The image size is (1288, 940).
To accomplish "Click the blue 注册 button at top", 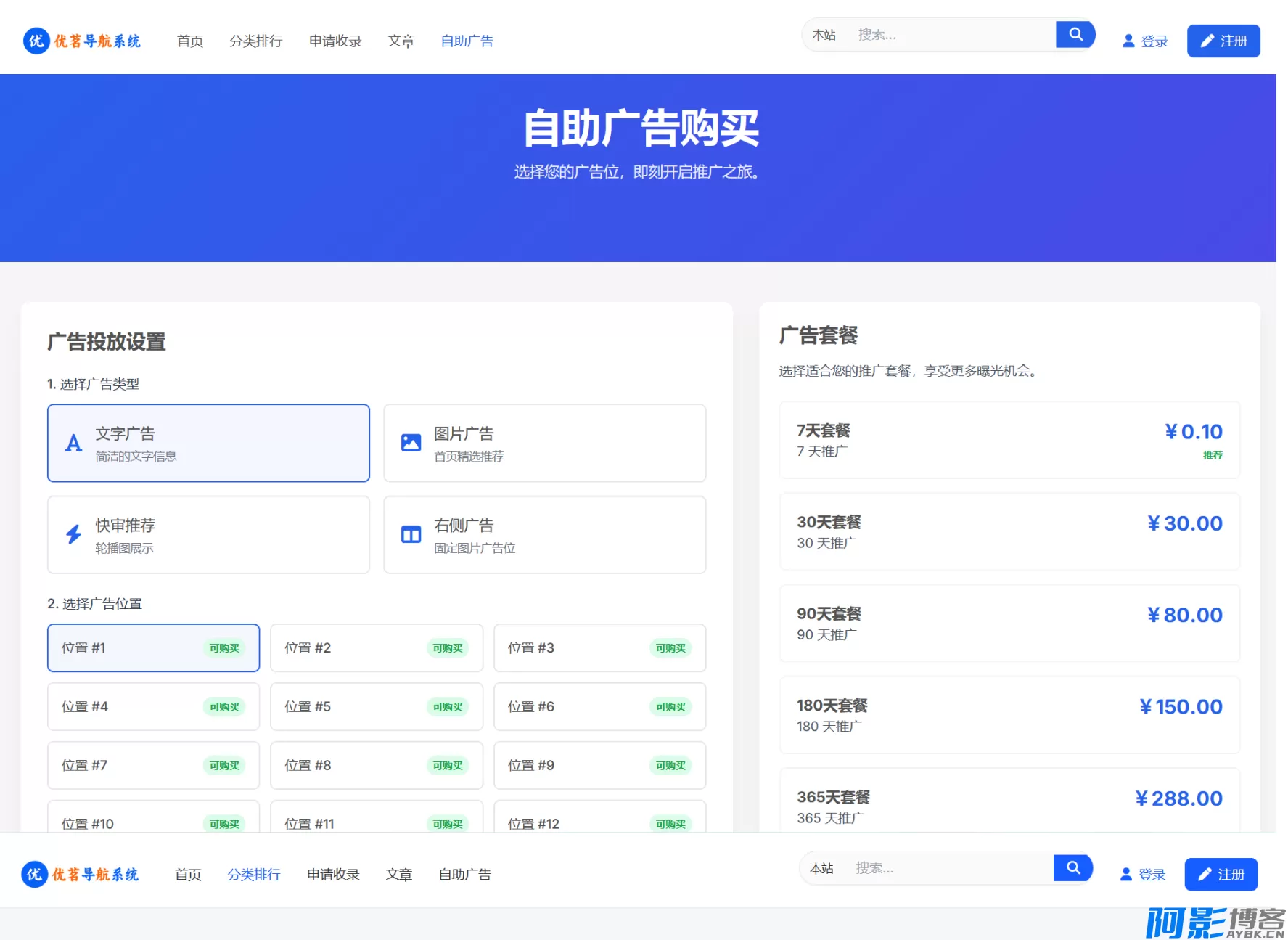I will click(x=1223, y=41).
